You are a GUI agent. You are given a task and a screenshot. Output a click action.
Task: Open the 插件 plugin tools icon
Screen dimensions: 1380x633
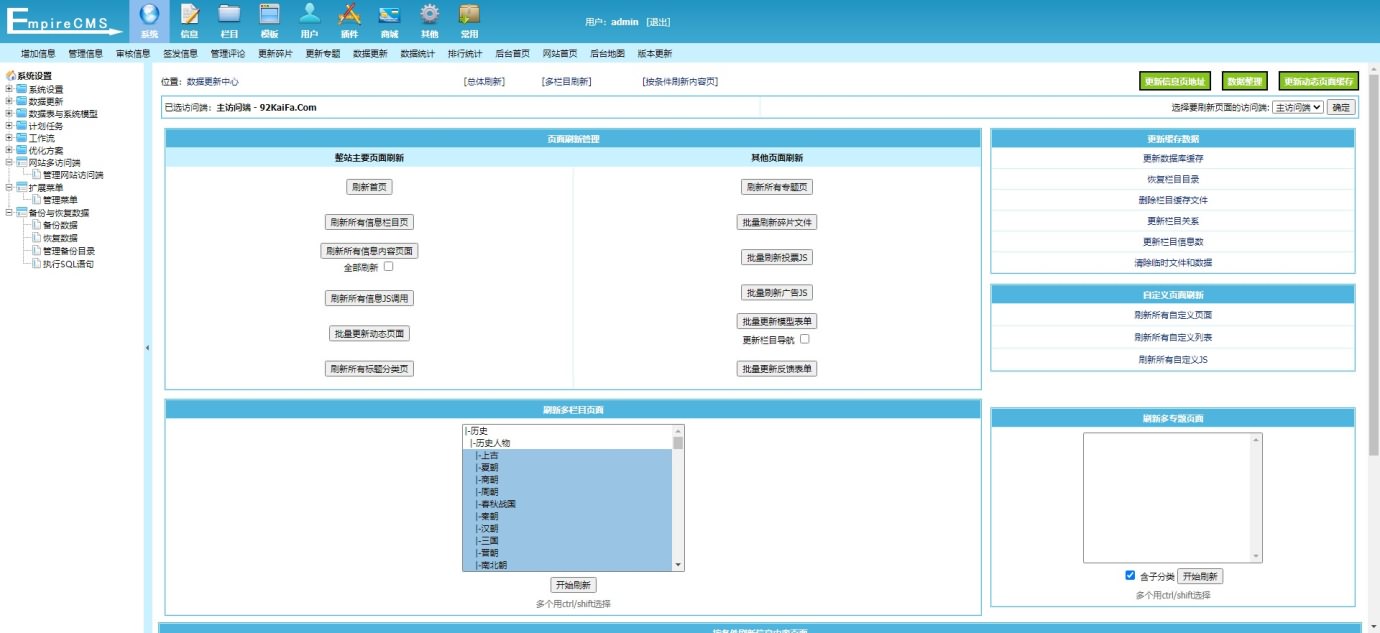click(349, 14)
